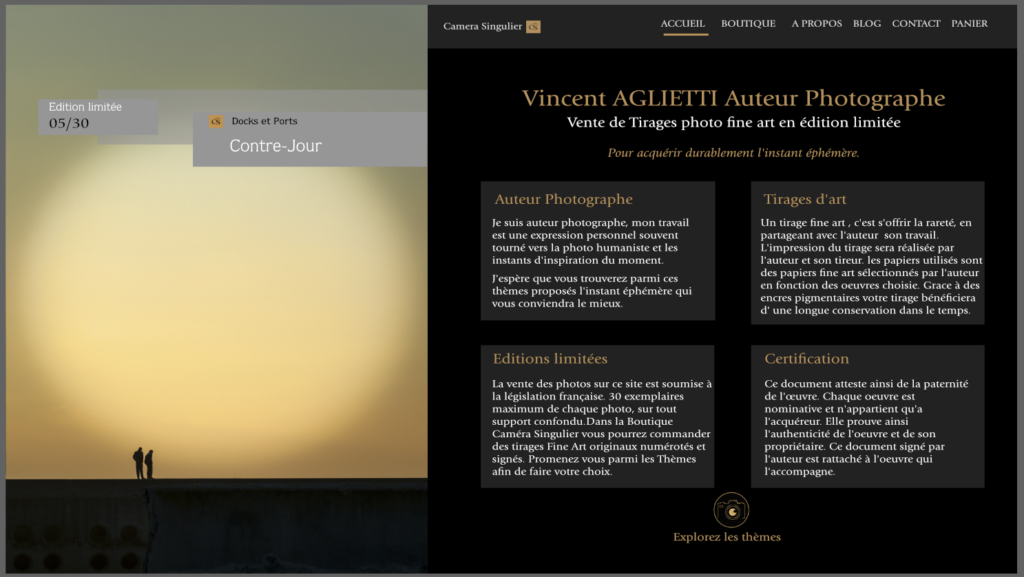Click the CS badge next to Docks et Ports
The width and height of the screenshot is (1024, 577).
216,121
